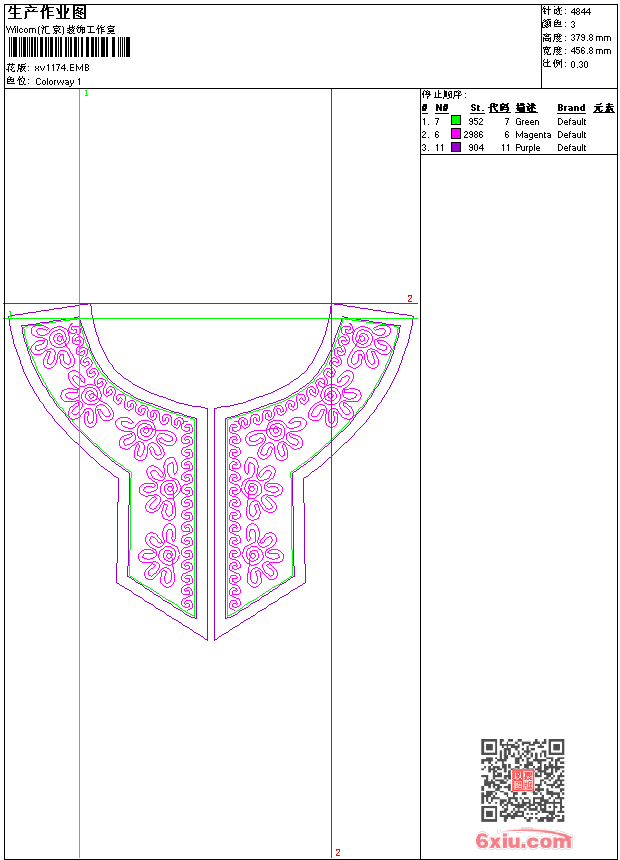The image size is (620, 860).
Task: Select the 'Magenta' description text
Action: click(x=533, y=135)
